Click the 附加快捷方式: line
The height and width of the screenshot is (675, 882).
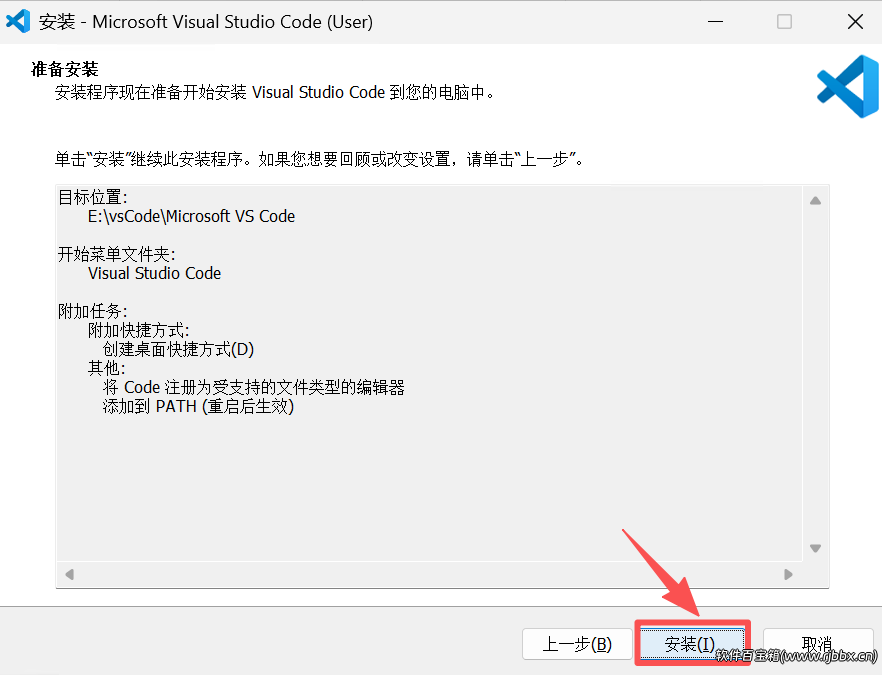[138, 330]
